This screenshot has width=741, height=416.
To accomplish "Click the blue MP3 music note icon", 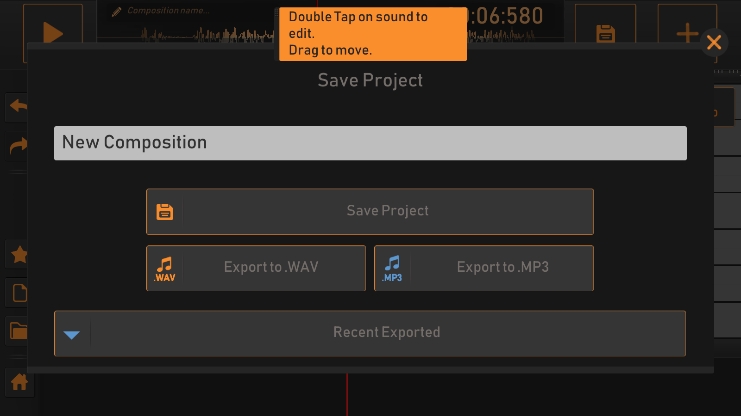I will click(392, 268).
